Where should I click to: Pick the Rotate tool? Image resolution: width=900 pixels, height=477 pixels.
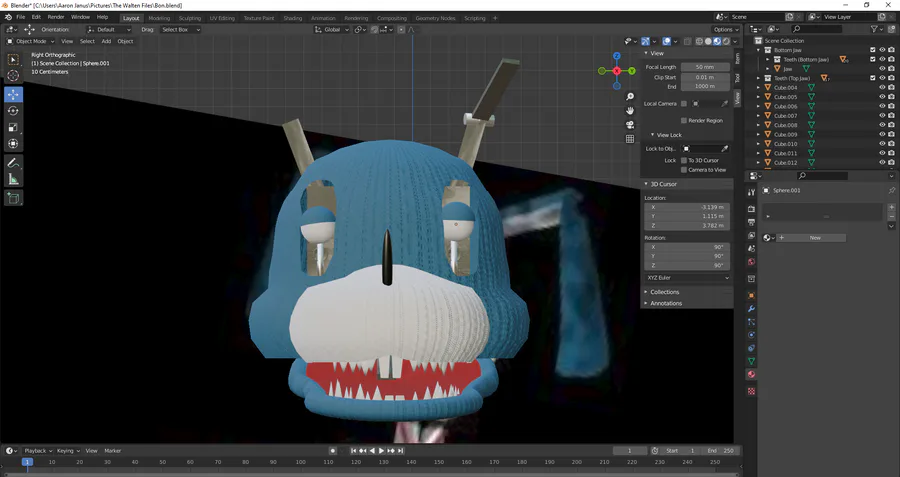tap(13, 111)
